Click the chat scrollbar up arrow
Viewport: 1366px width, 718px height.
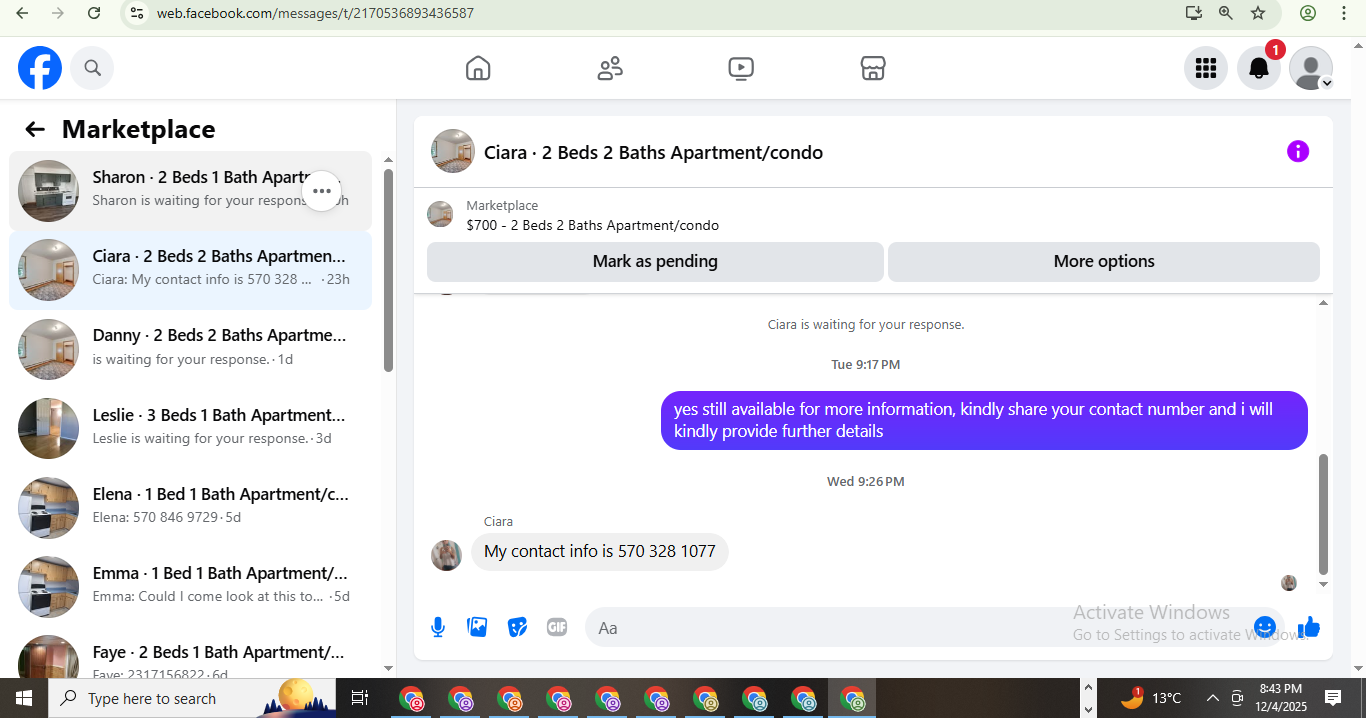click(x=1324, y=303)
